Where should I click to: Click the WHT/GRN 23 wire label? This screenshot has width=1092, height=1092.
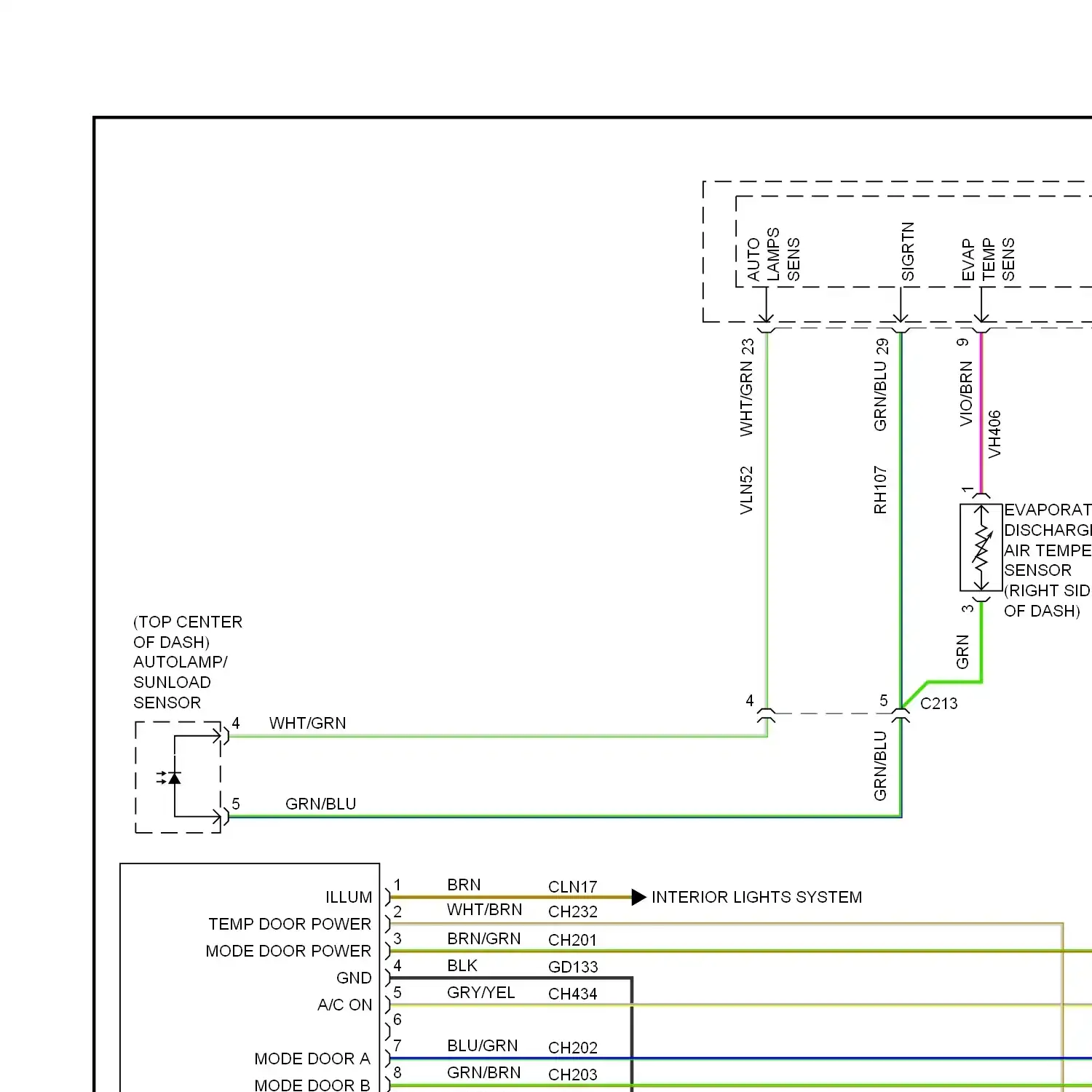pyautogui.click(x=747, y=387)
